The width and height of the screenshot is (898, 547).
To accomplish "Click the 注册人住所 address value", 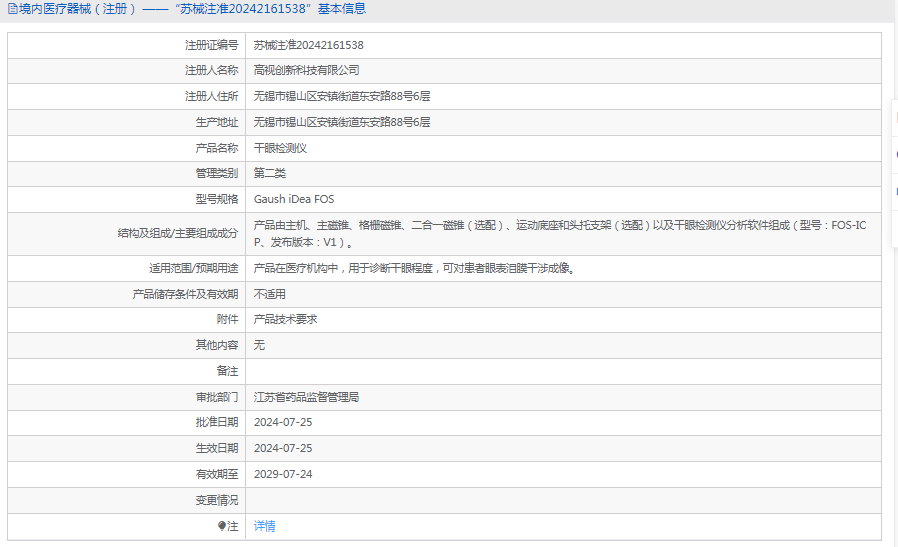I will point(342,96).
